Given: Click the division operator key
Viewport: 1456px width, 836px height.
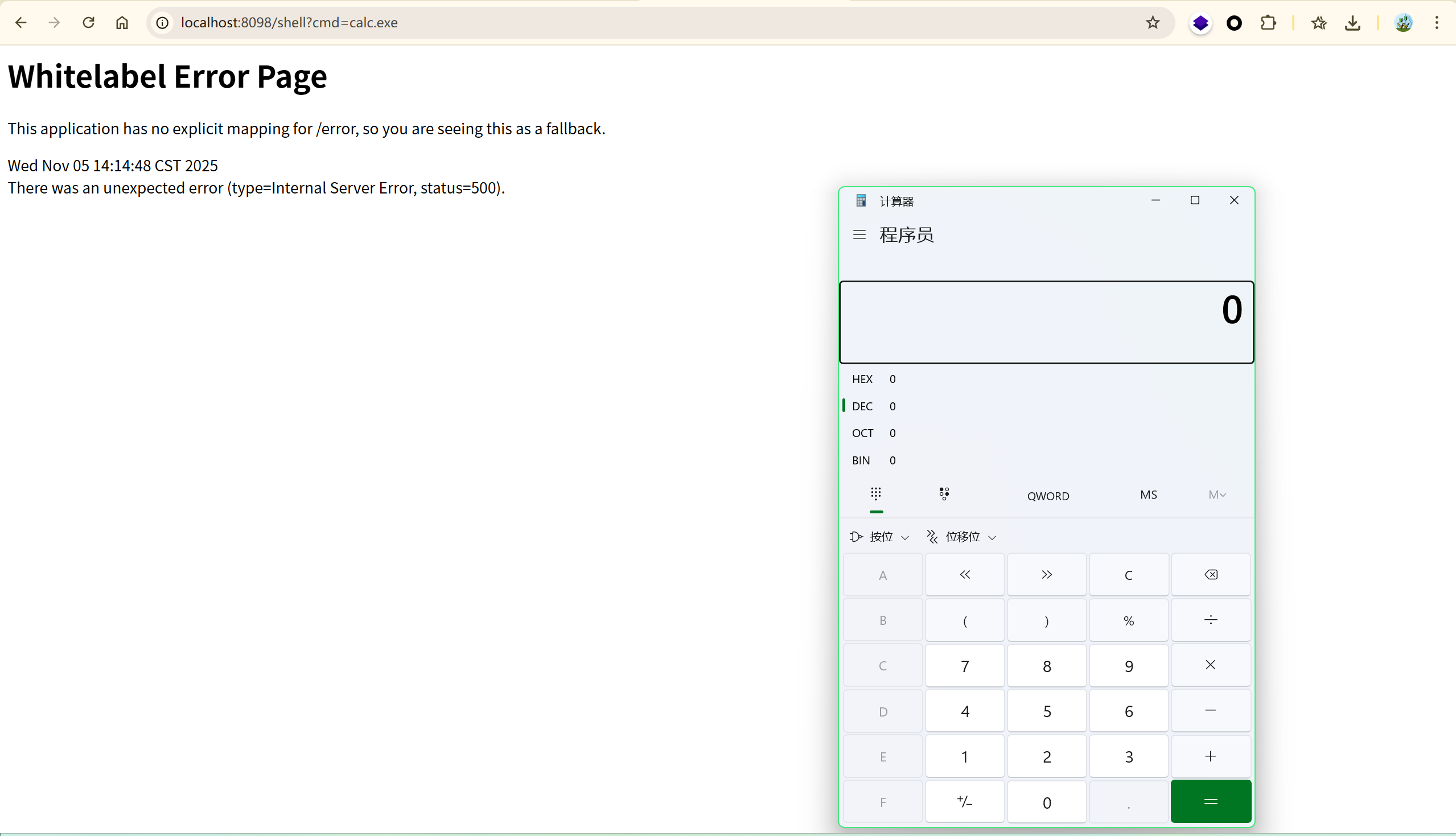Looking at the screenshot, I should click(1210, 620).
